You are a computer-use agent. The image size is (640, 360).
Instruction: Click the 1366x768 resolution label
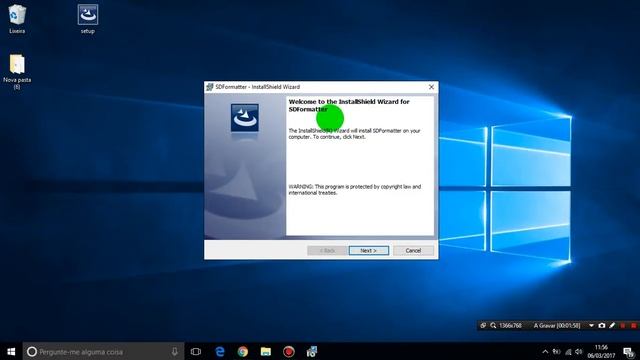pyautogui.click(x=511, y=325)
